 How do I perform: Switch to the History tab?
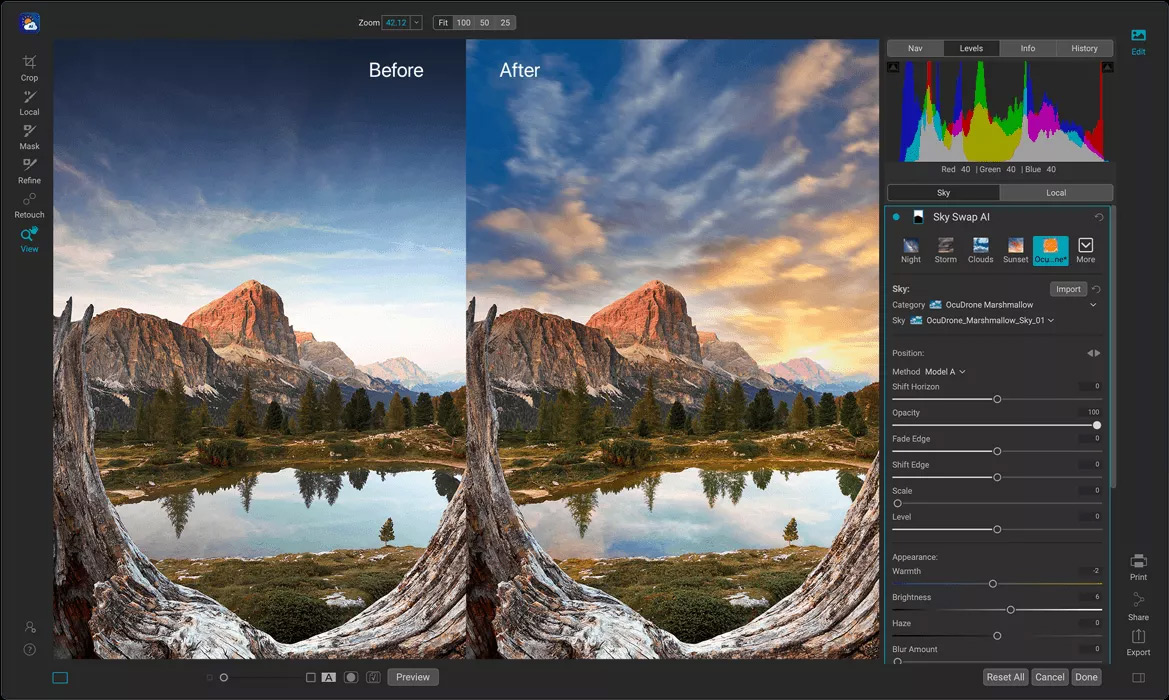tap(1084, 48)
